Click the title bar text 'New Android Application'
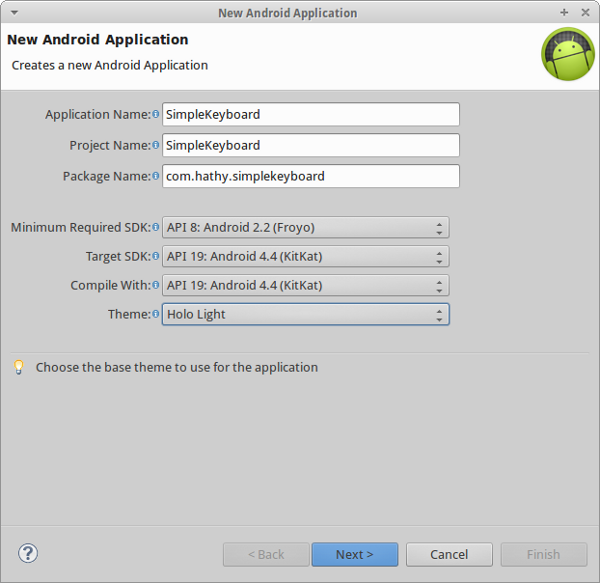Screen dimensions: 600x583 pos(288,13)
